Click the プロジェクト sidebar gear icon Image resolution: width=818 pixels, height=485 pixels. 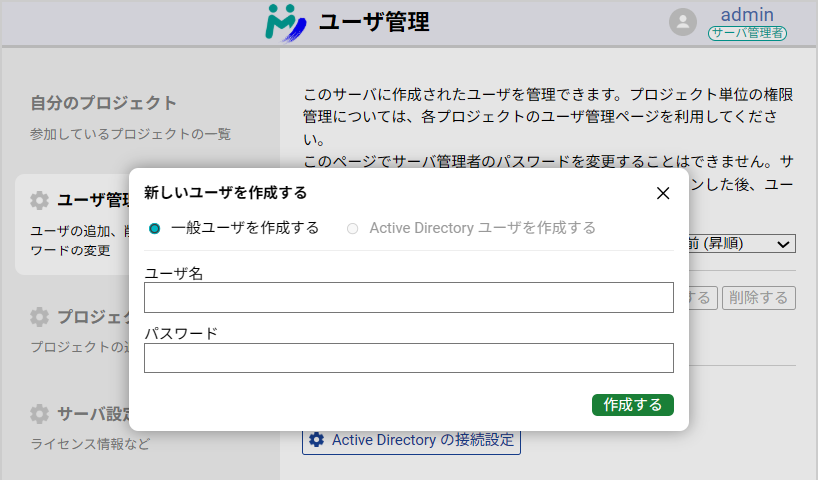coord(39,317)
